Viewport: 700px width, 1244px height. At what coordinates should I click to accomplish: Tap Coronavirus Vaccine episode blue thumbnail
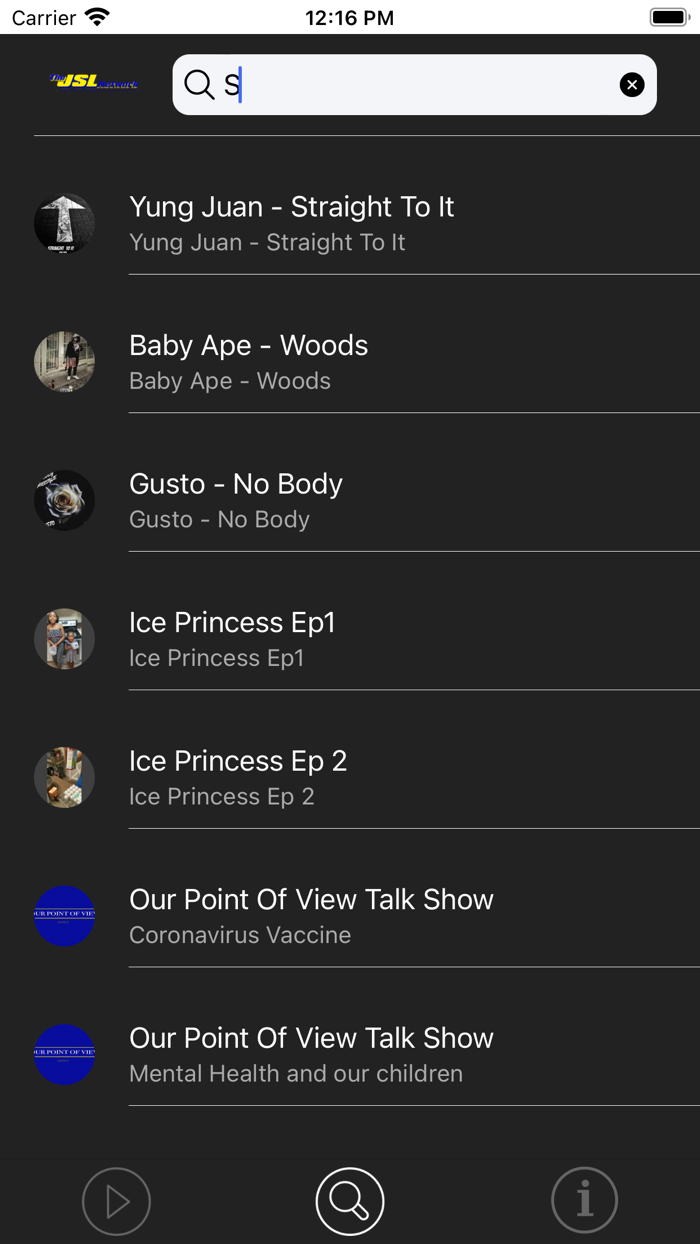pyautogui.click(x=64, y=916)
